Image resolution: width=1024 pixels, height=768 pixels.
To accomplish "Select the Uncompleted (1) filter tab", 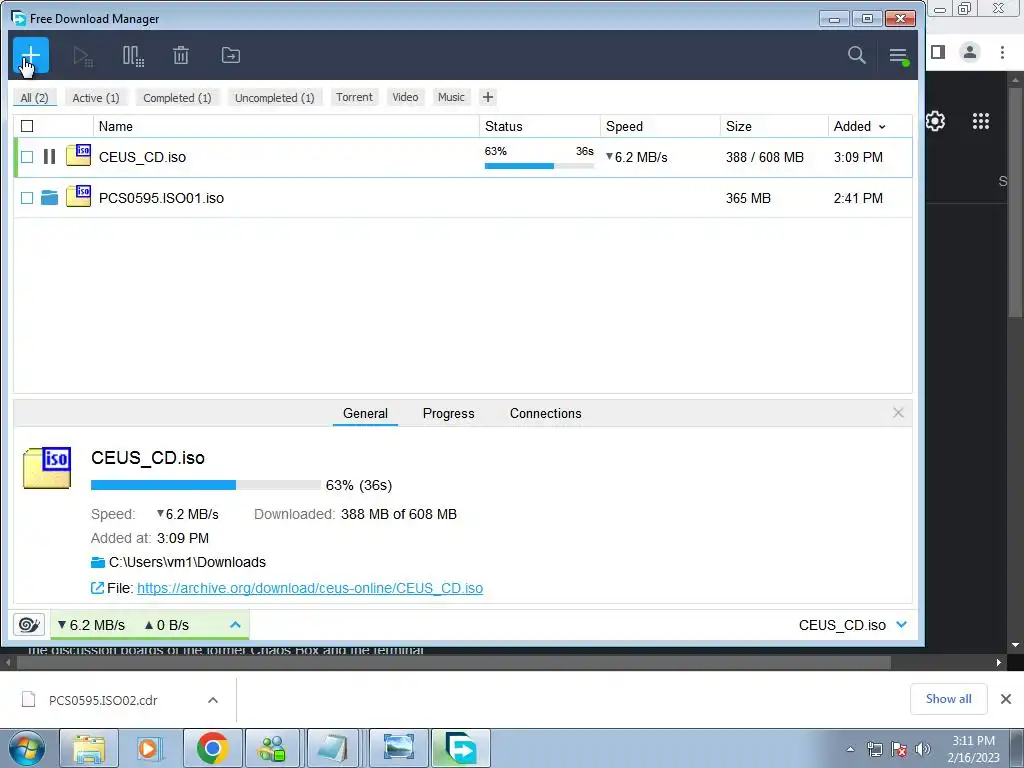I will pyautogui.click(x=274, y=97).
